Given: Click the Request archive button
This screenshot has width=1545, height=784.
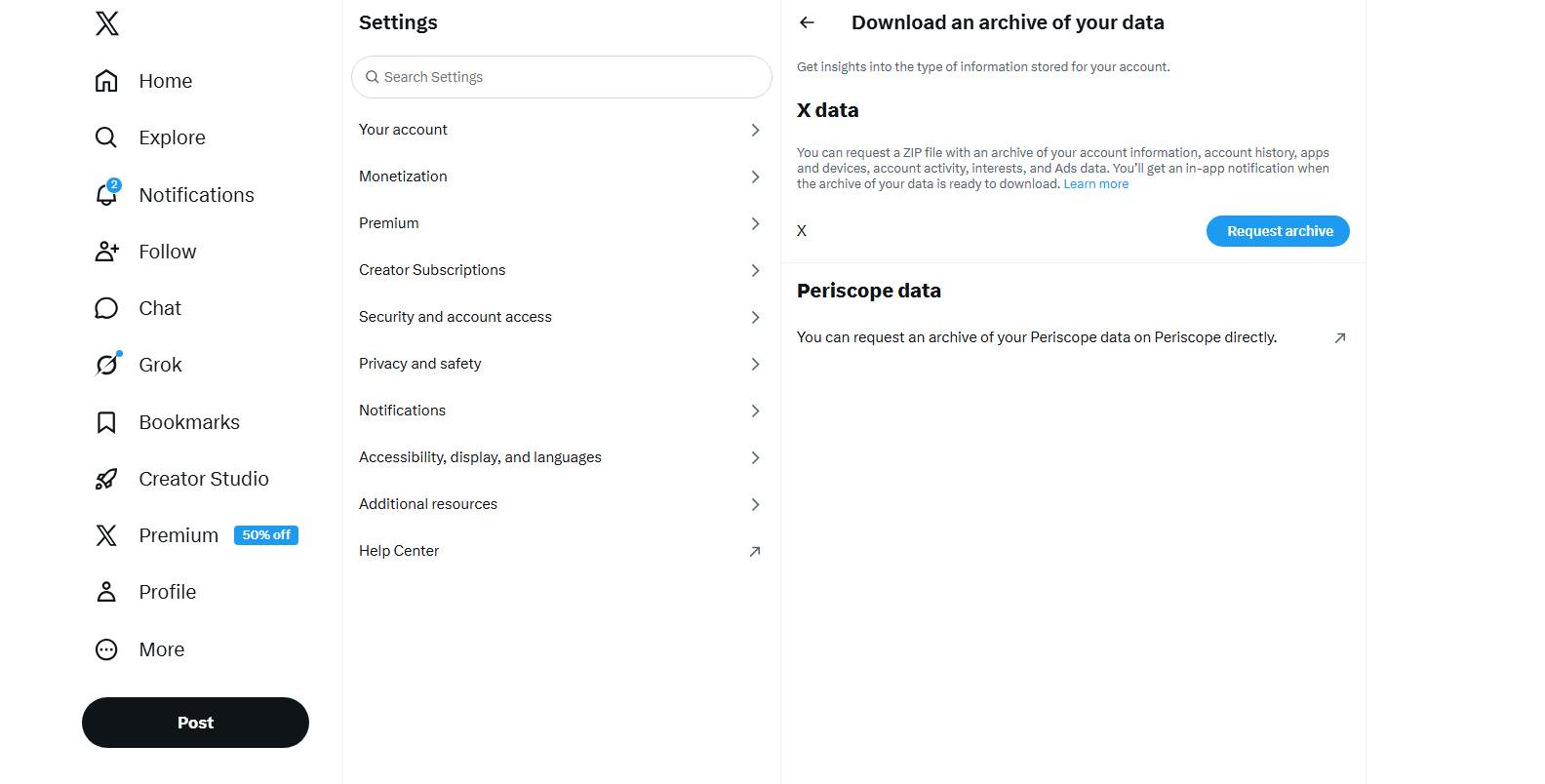Looking at the screenshot, I should click(x=1278, y=231).
